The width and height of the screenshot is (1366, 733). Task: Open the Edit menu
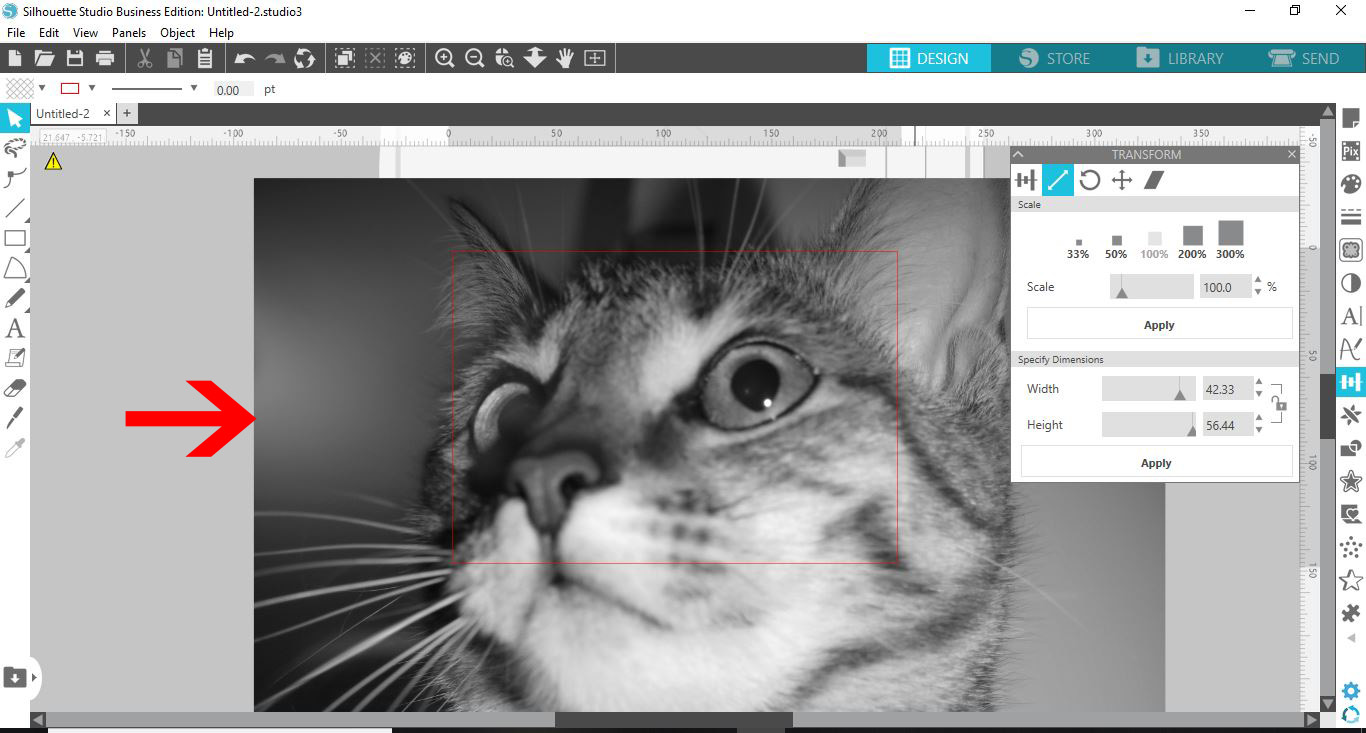click(x=49, y=33)
